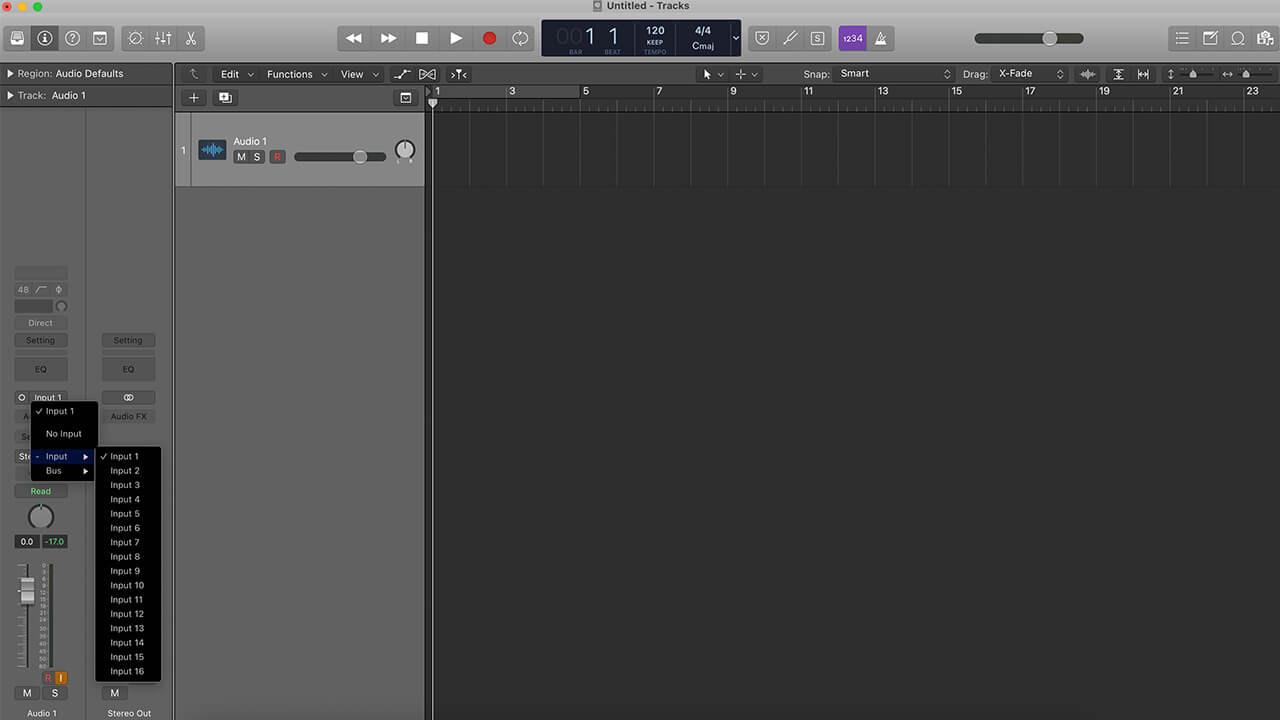
Task: Select Input 16 in the submenu
Action: coord(128,672)
